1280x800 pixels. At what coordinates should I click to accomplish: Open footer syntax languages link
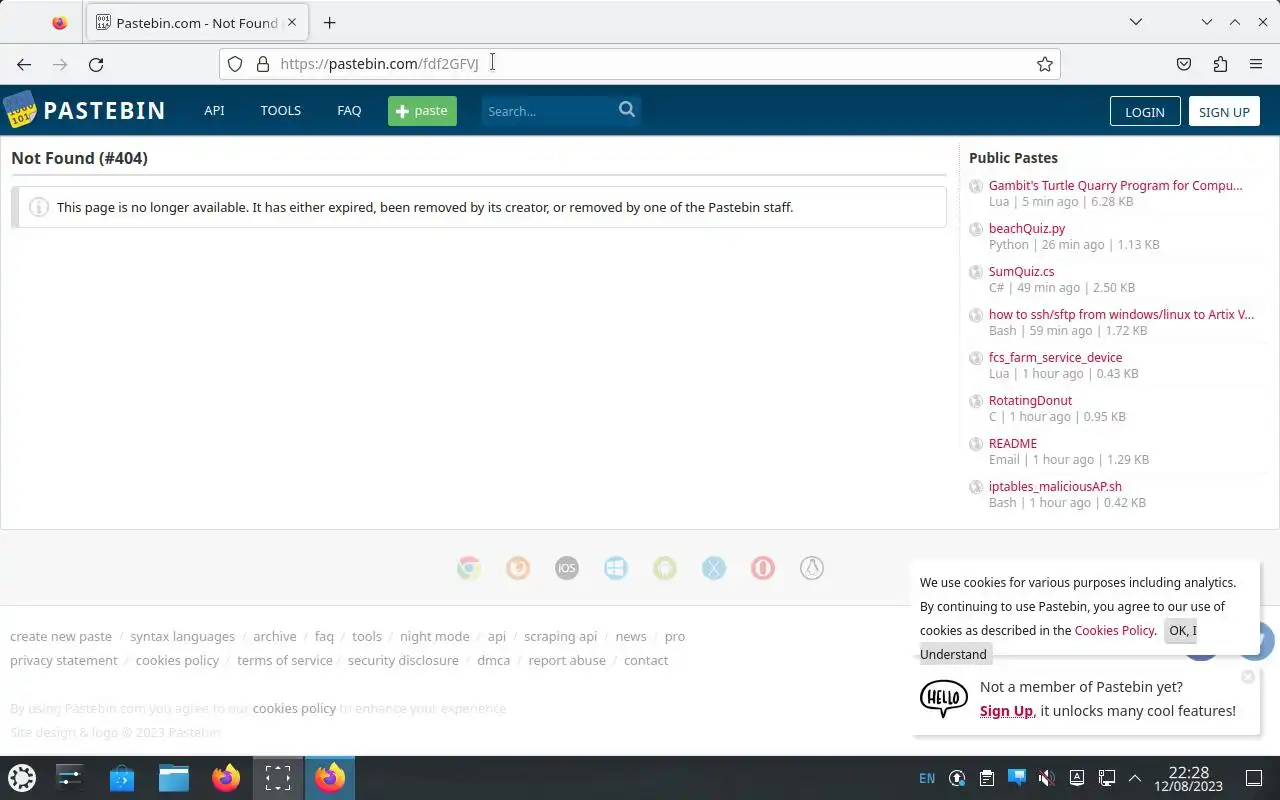tap(182, 636)
